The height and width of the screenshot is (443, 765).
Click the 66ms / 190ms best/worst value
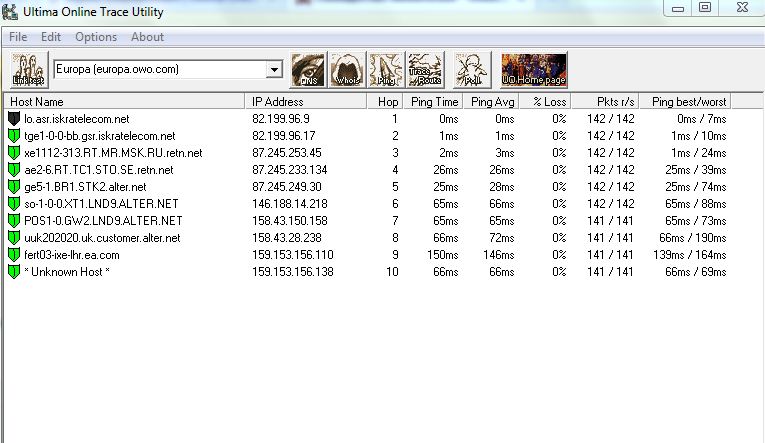tap(692, 238)
